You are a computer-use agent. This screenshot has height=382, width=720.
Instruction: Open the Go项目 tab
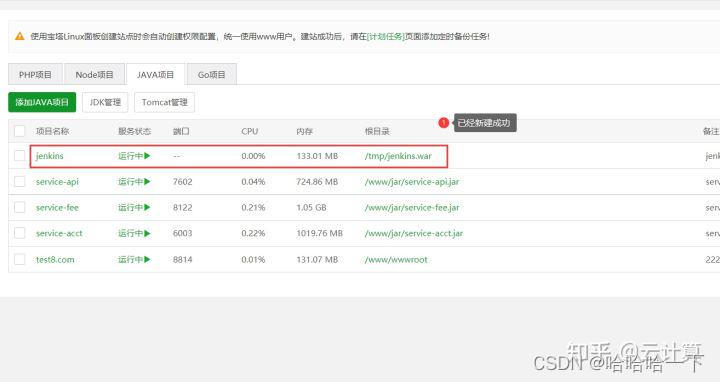(x=212, y=74)
